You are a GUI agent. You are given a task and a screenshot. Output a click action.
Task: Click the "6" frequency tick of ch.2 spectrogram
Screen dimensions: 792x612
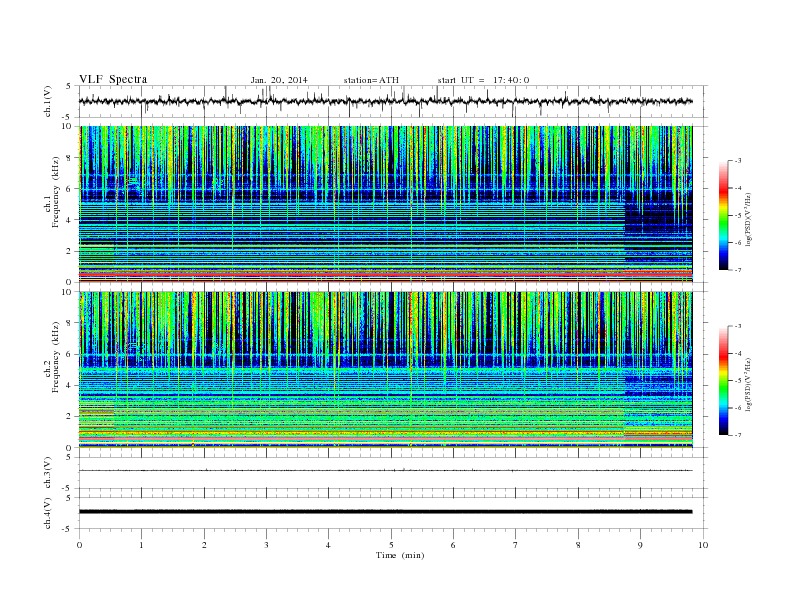(69, 354)
